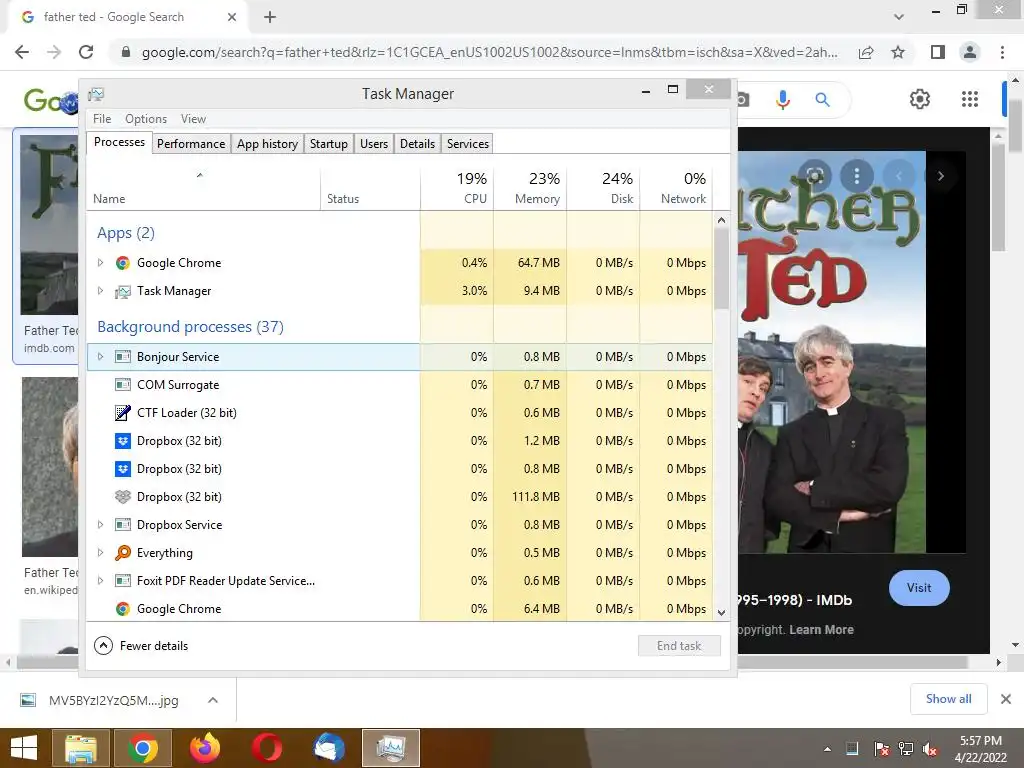Image resolution: width=1024 pixels, height=768 pixels.
Task: Show hidden system tray icons
Action: [x=827, y=749]
